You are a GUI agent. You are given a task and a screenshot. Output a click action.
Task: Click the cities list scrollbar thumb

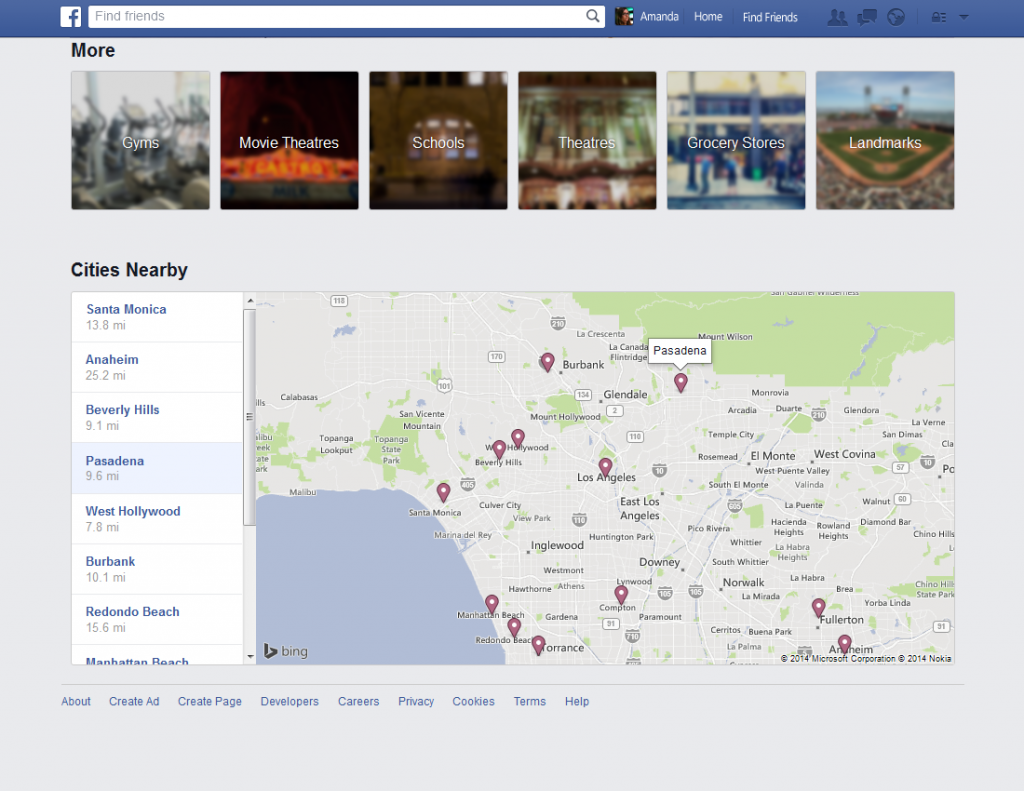tap(249, 417)
